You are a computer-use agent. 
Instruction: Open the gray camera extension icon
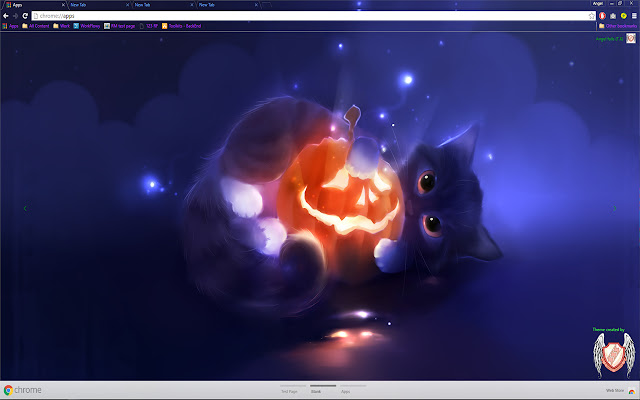[x=613, y=16]
